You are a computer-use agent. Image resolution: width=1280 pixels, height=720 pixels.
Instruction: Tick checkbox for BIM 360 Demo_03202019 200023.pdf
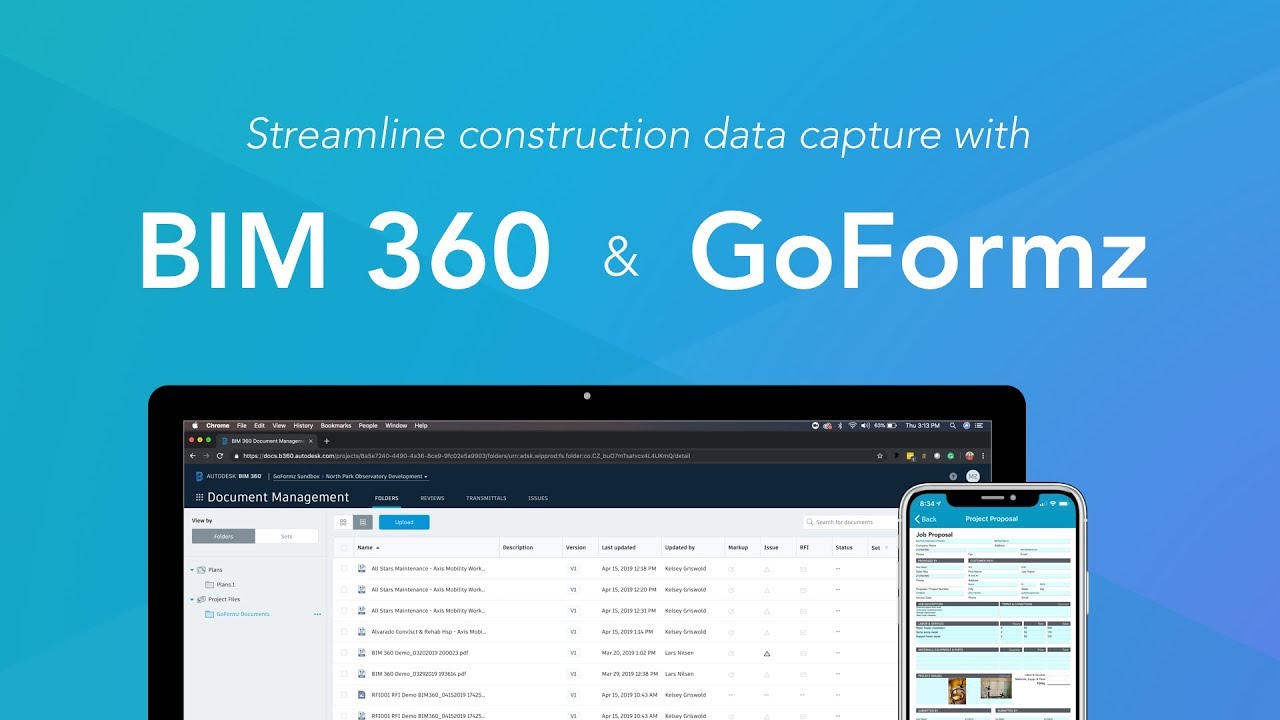click(x=345, y=653)
